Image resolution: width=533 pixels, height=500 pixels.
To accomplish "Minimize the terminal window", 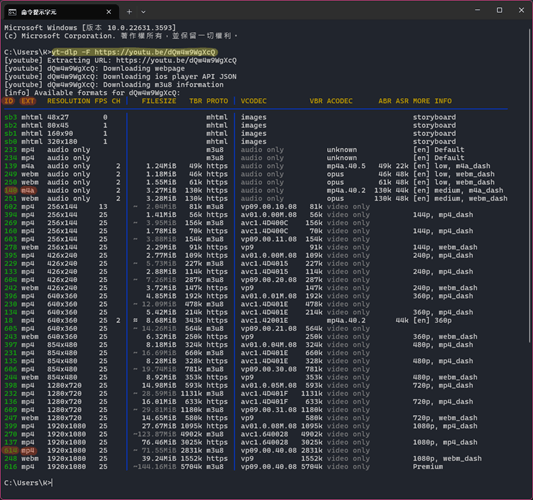I will pyautogui.click(x=478, y=10).
